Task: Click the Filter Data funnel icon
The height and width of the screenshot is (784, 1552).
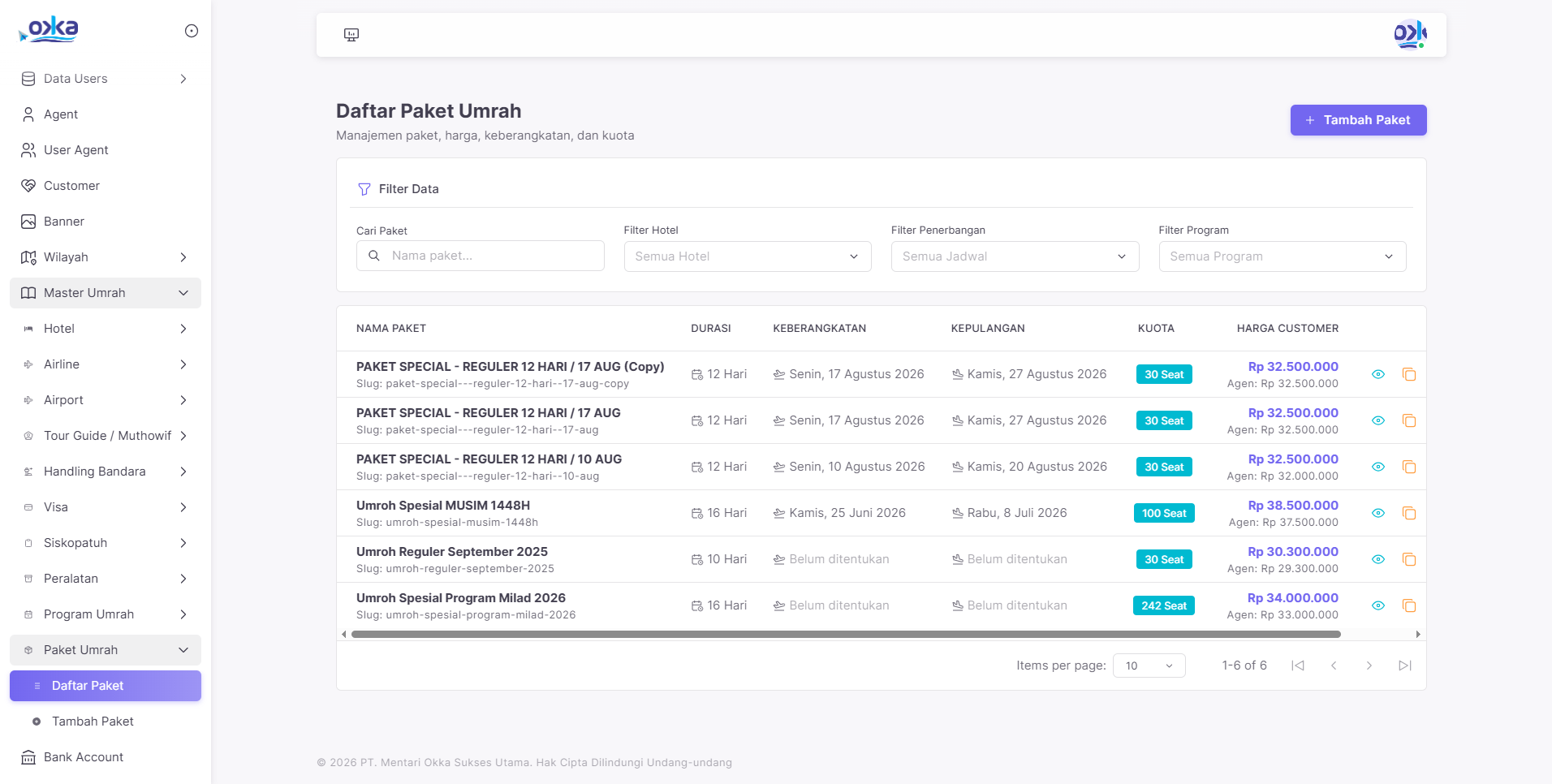Action: point(364,189)
